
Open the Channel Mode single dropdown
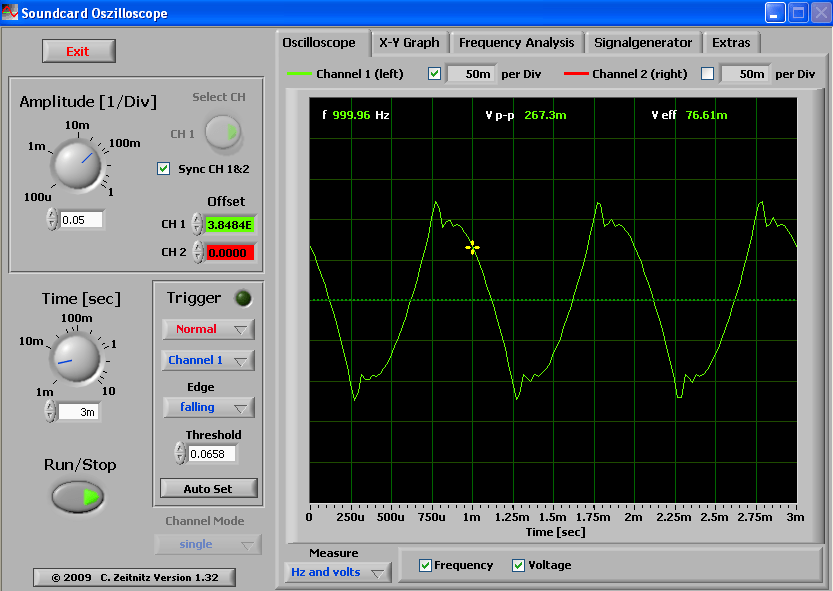[208, 544]
